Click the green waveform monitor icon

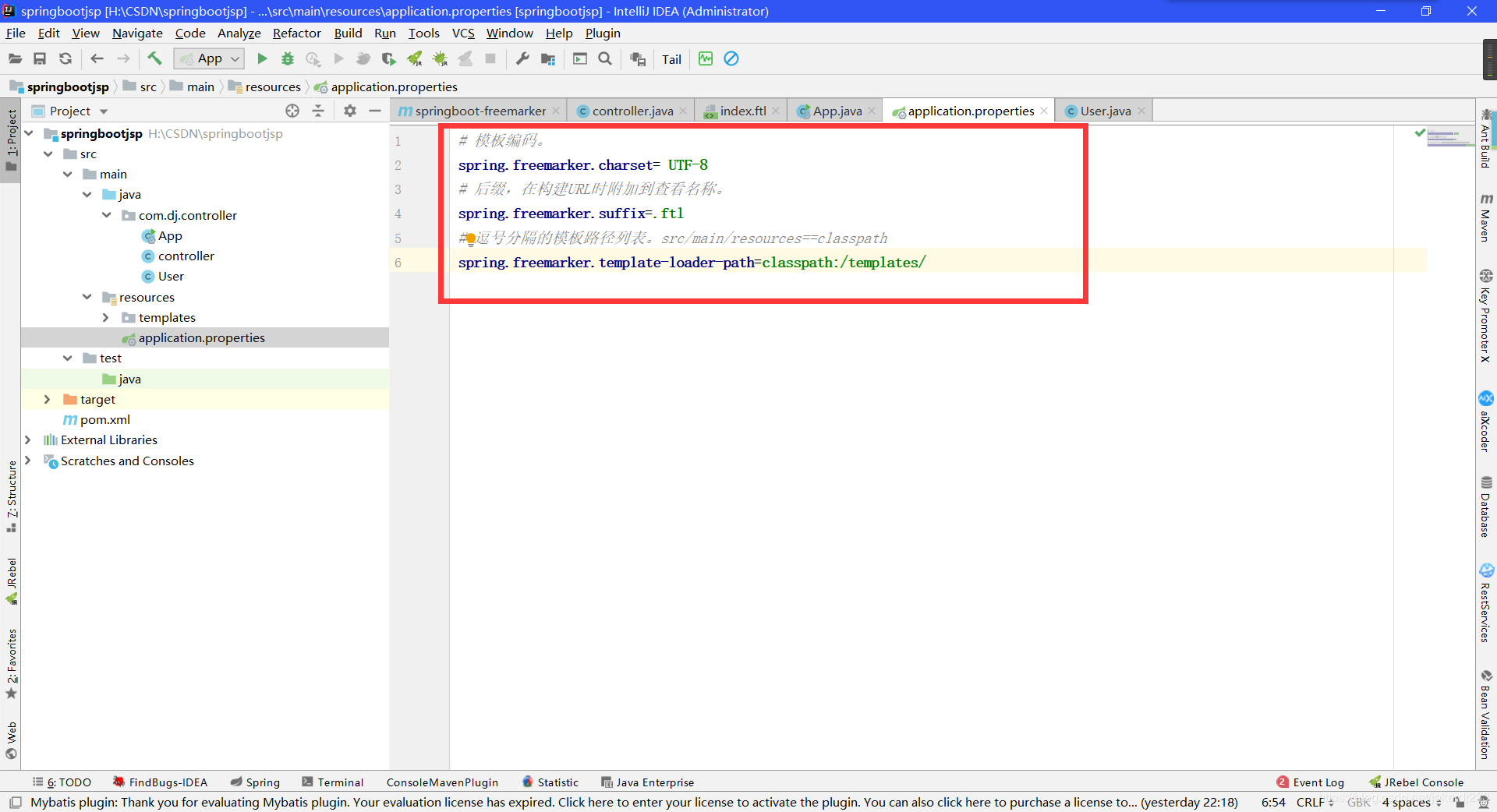coord(706,59)
